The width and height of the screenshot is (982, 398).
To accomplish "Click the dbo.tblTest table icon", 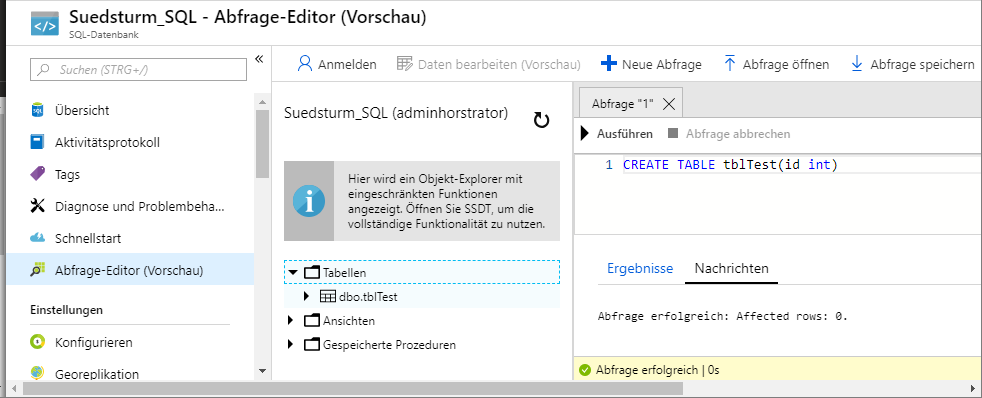I will tap(328, 296).
